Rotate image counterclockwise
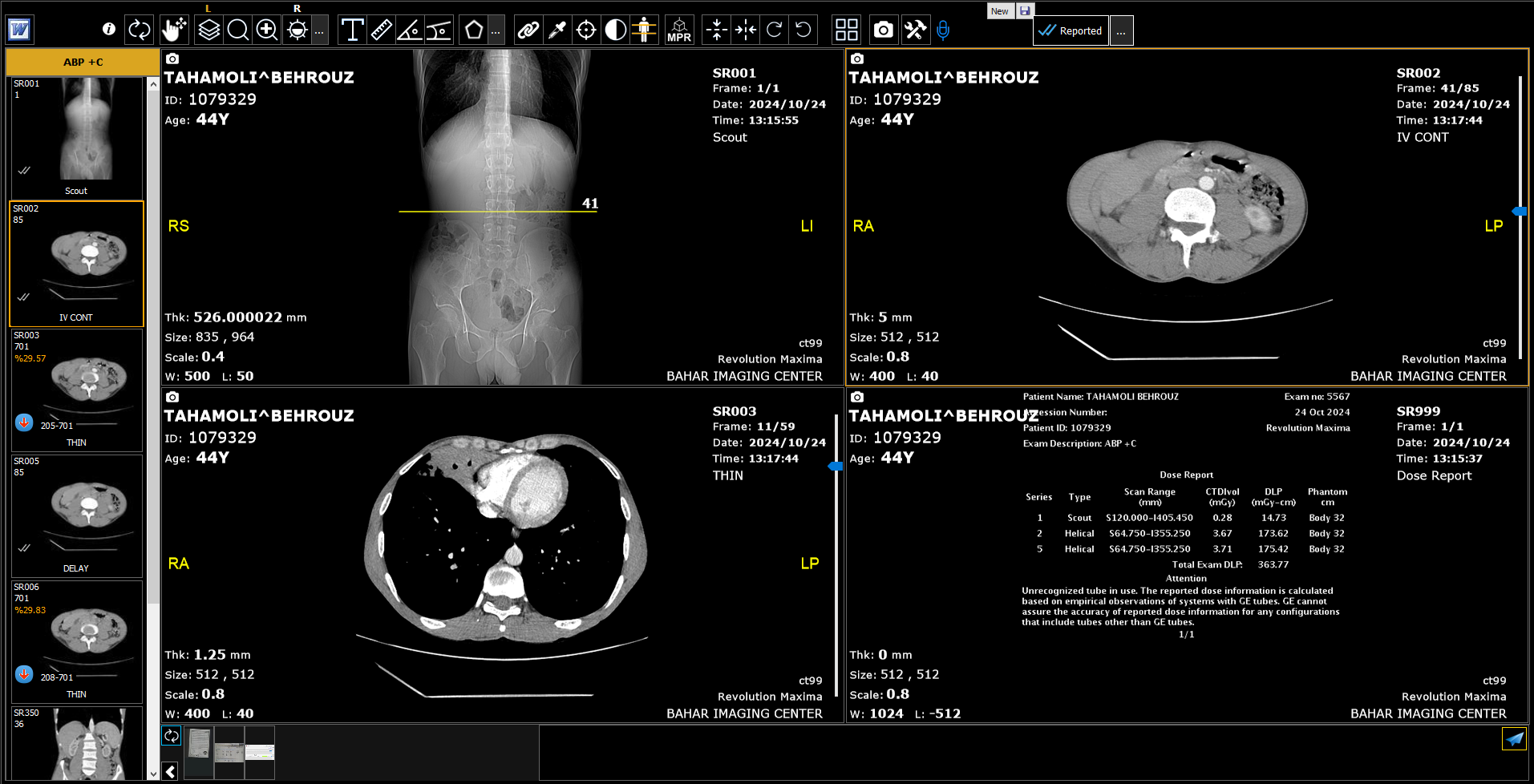The width and height of the screenshot is (1534, 784). (803, 30)
